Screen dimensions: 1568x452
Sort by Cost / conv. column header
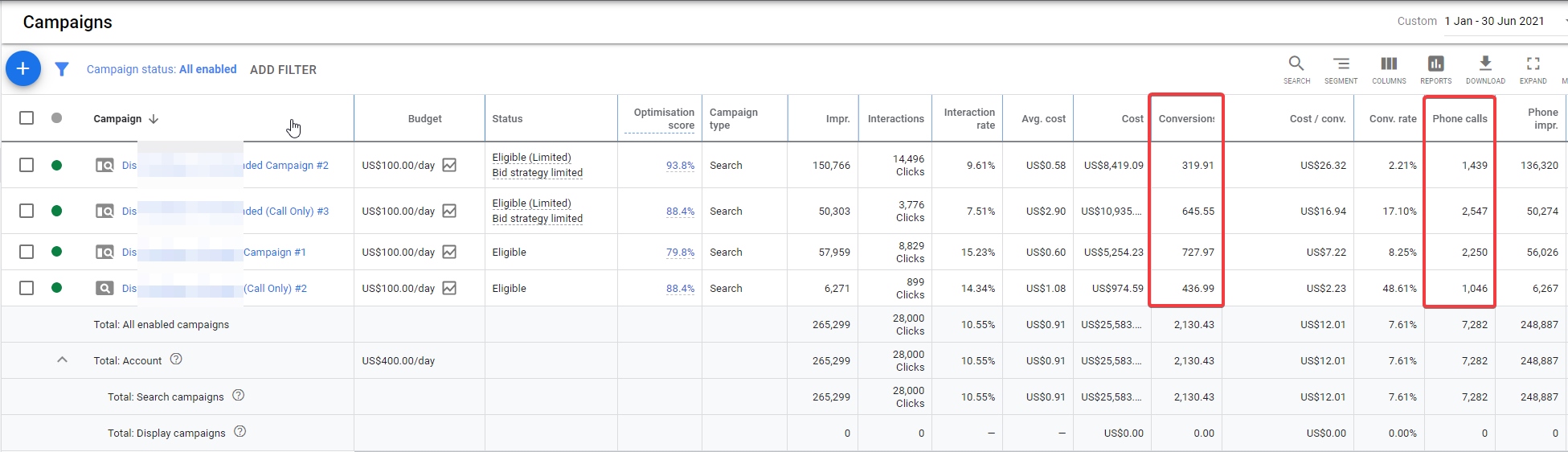pos(1317,118)
